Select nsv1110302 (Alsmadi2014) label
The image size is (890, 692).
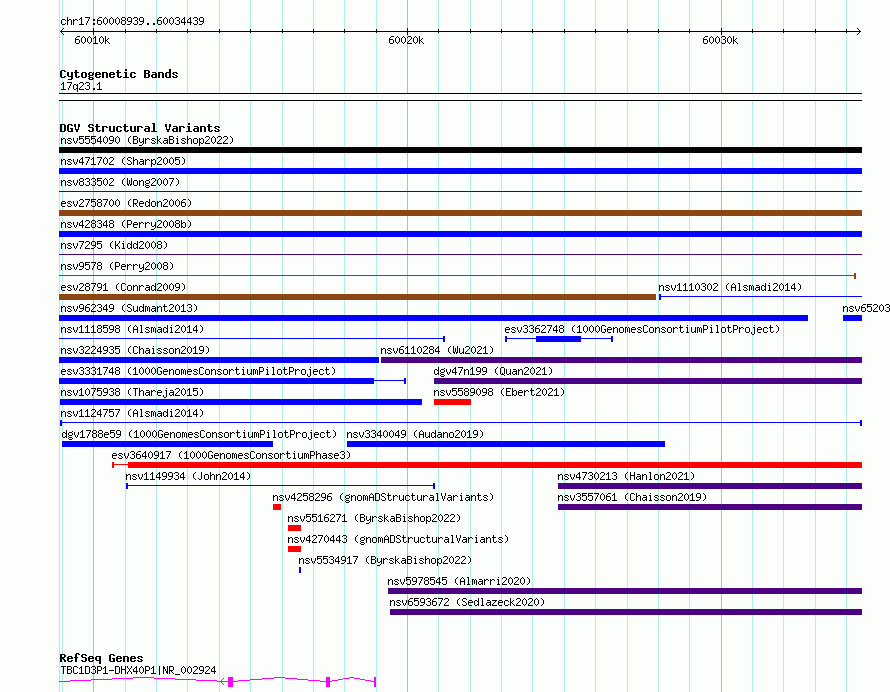click(730, 287)
